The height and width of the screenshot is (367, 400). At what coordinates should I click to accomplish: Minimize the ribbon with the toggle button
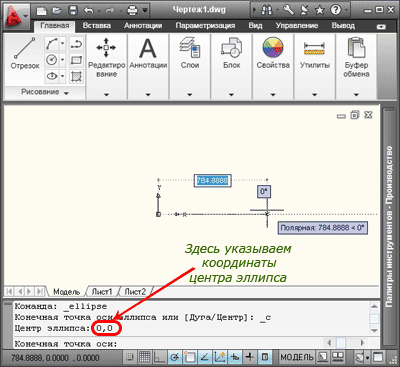pyautogui.click(x=381, y=27)
